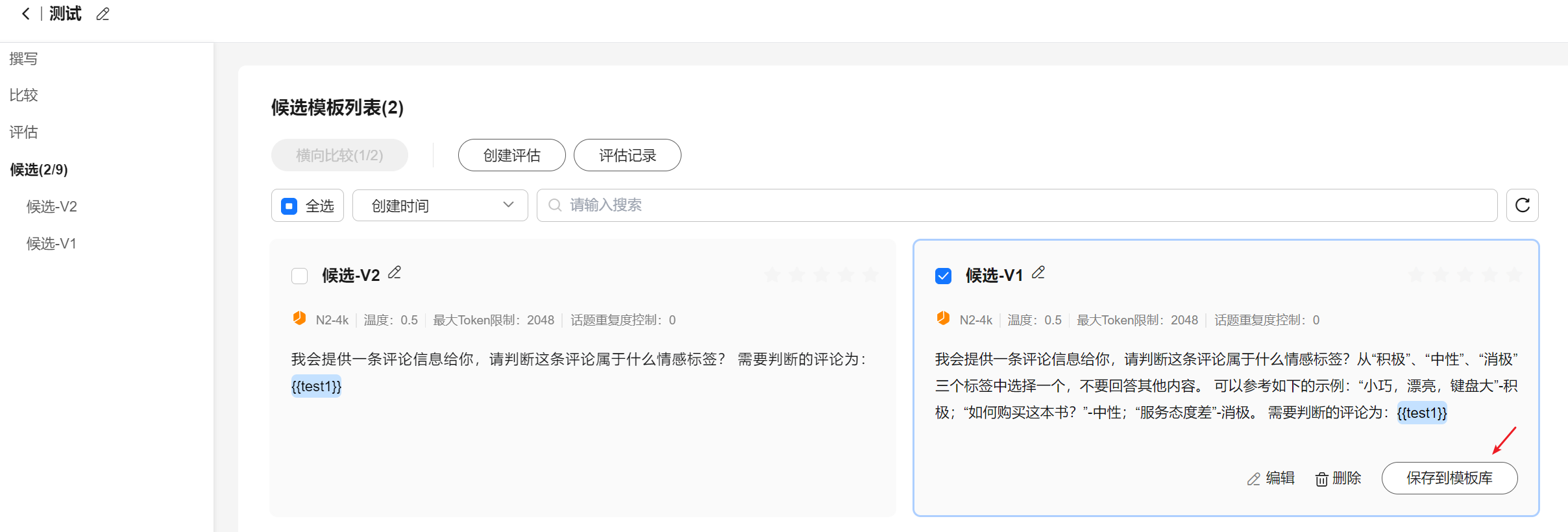1568x532 pixels.
Task: Click the back arrow next to 测试
Action: (x=25, y=14)
